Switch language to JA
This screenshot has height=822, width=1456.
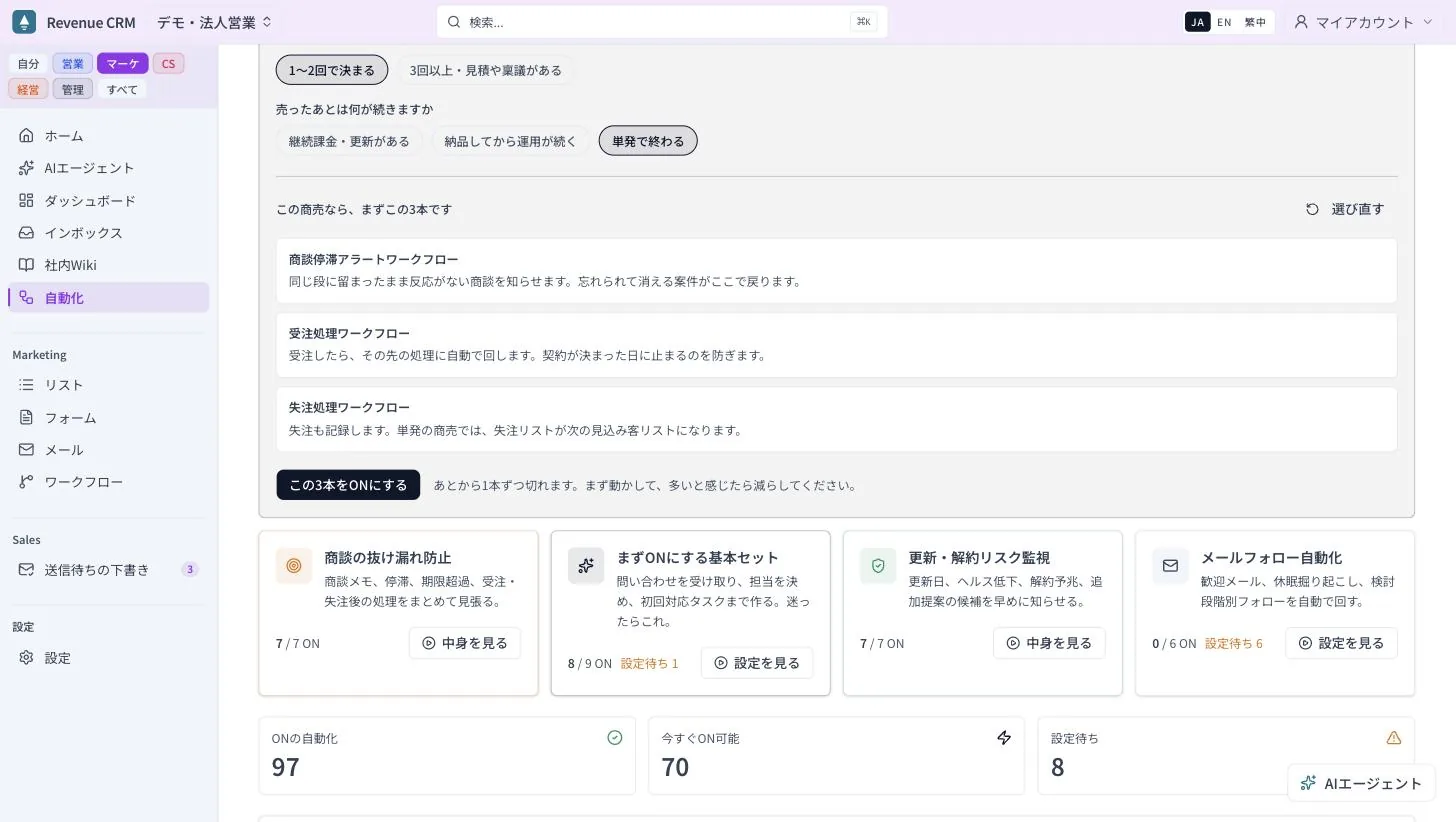click(x=1197, y=22)
